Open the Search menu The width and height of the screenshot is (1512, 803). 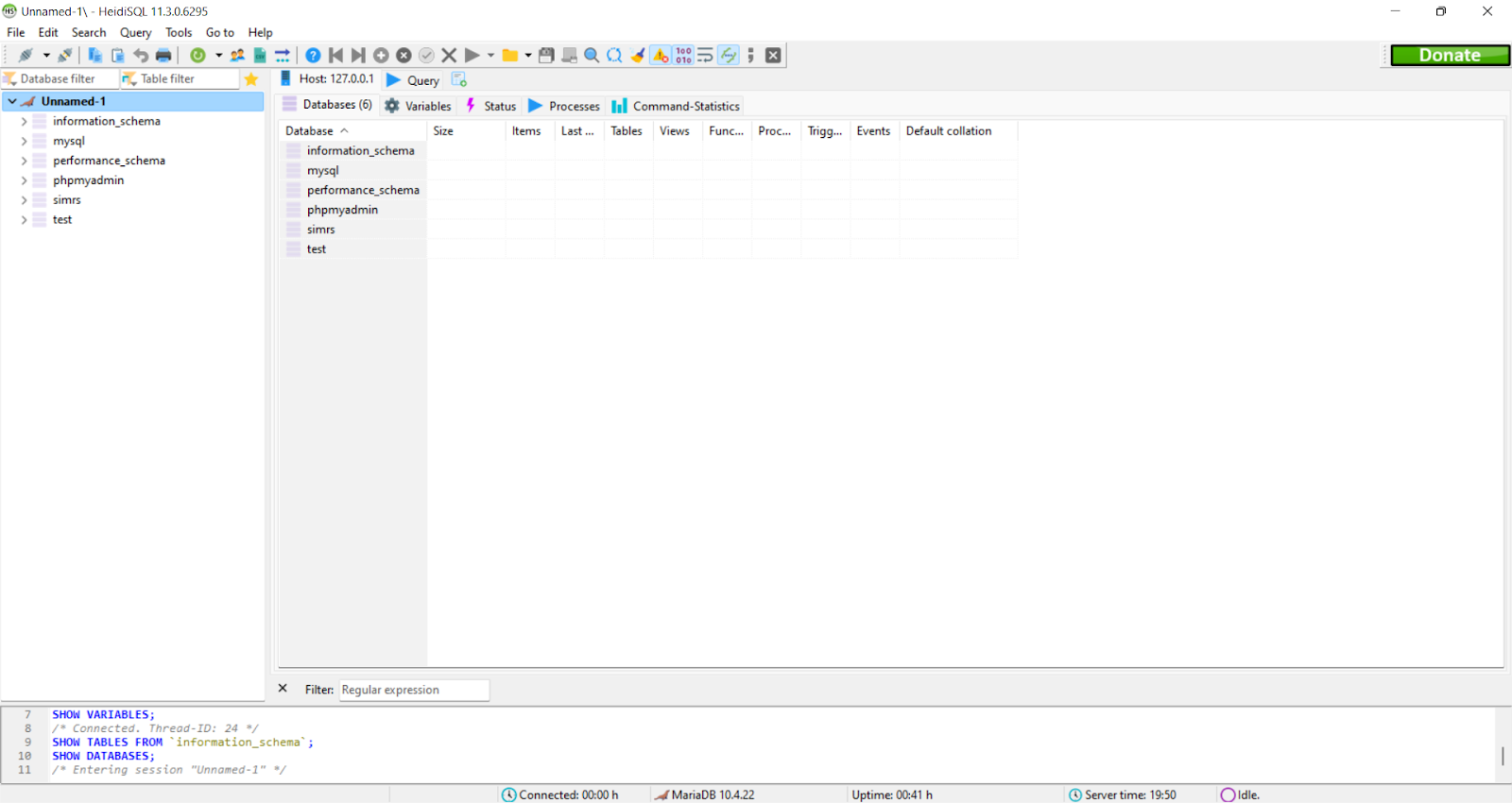[89, 32]
